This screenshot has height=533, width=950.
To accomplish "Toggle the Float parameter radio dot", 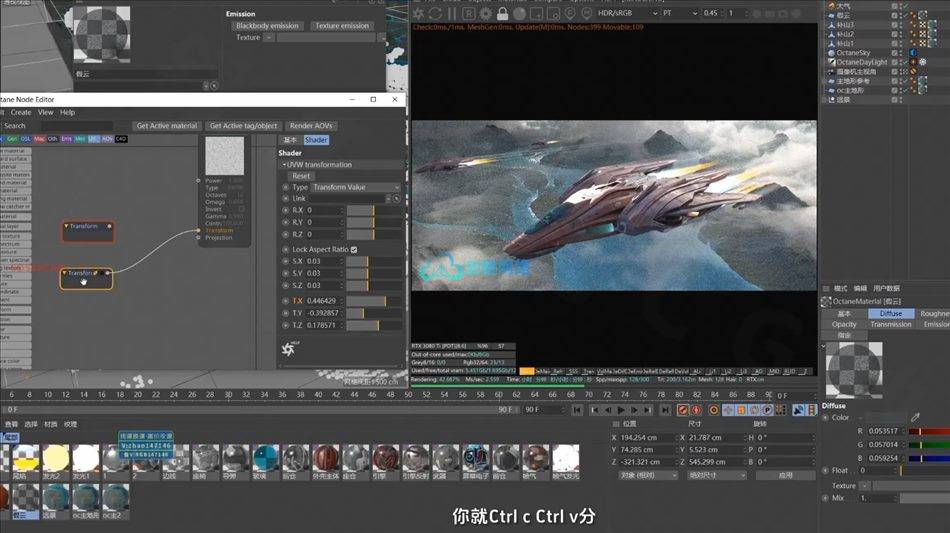I will (x=825, y=470).
